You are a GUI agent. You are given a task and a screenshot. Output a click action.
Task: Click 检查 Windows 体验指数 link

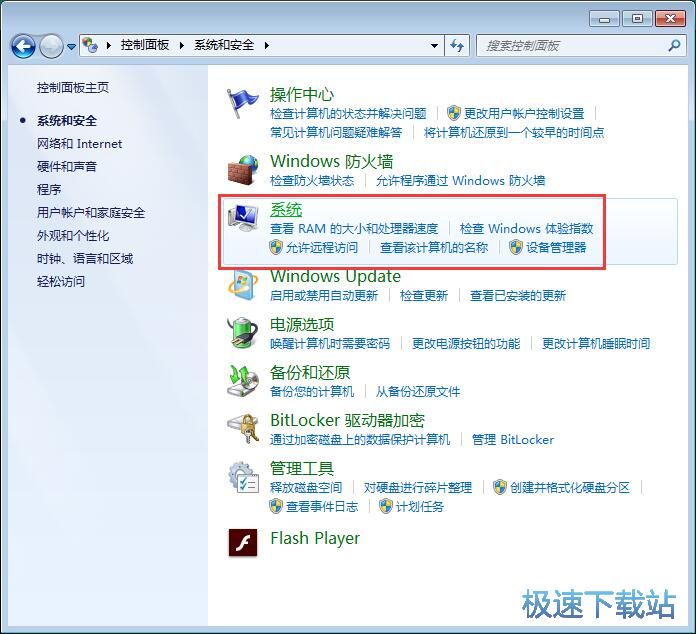tap(526, 228)
